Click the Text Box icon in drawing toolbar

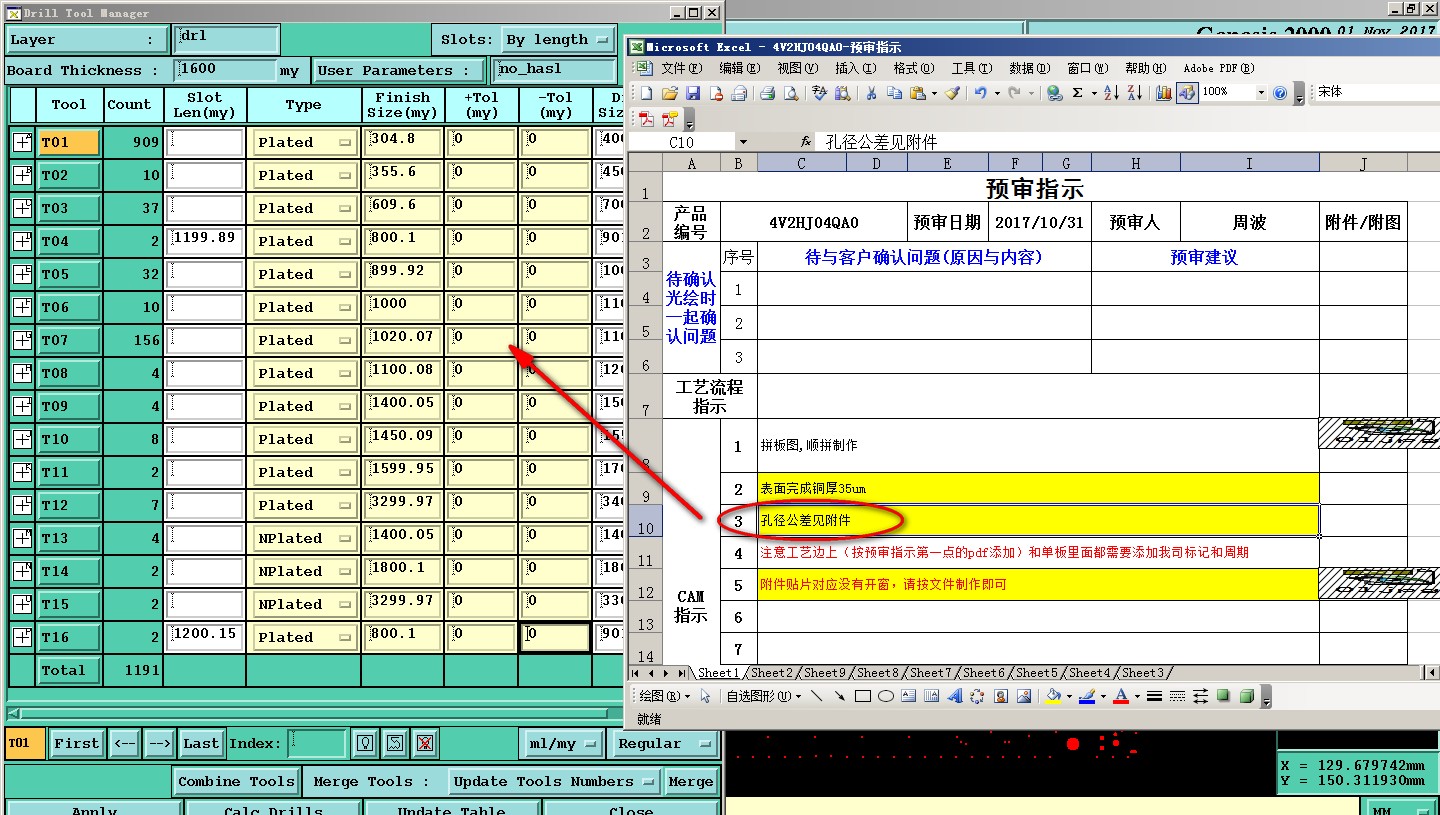[909, 696]
